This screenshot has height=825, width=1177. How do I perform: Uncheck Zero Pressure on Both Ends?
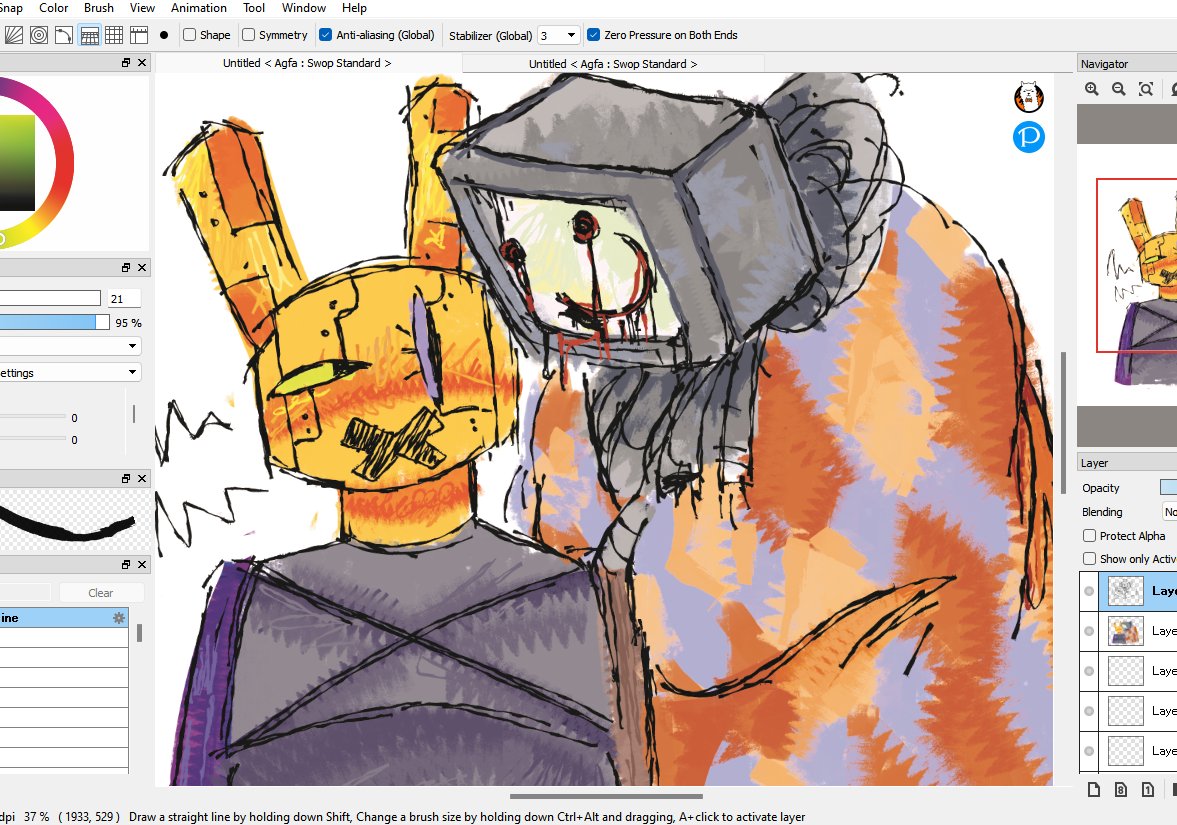[594, 35]
